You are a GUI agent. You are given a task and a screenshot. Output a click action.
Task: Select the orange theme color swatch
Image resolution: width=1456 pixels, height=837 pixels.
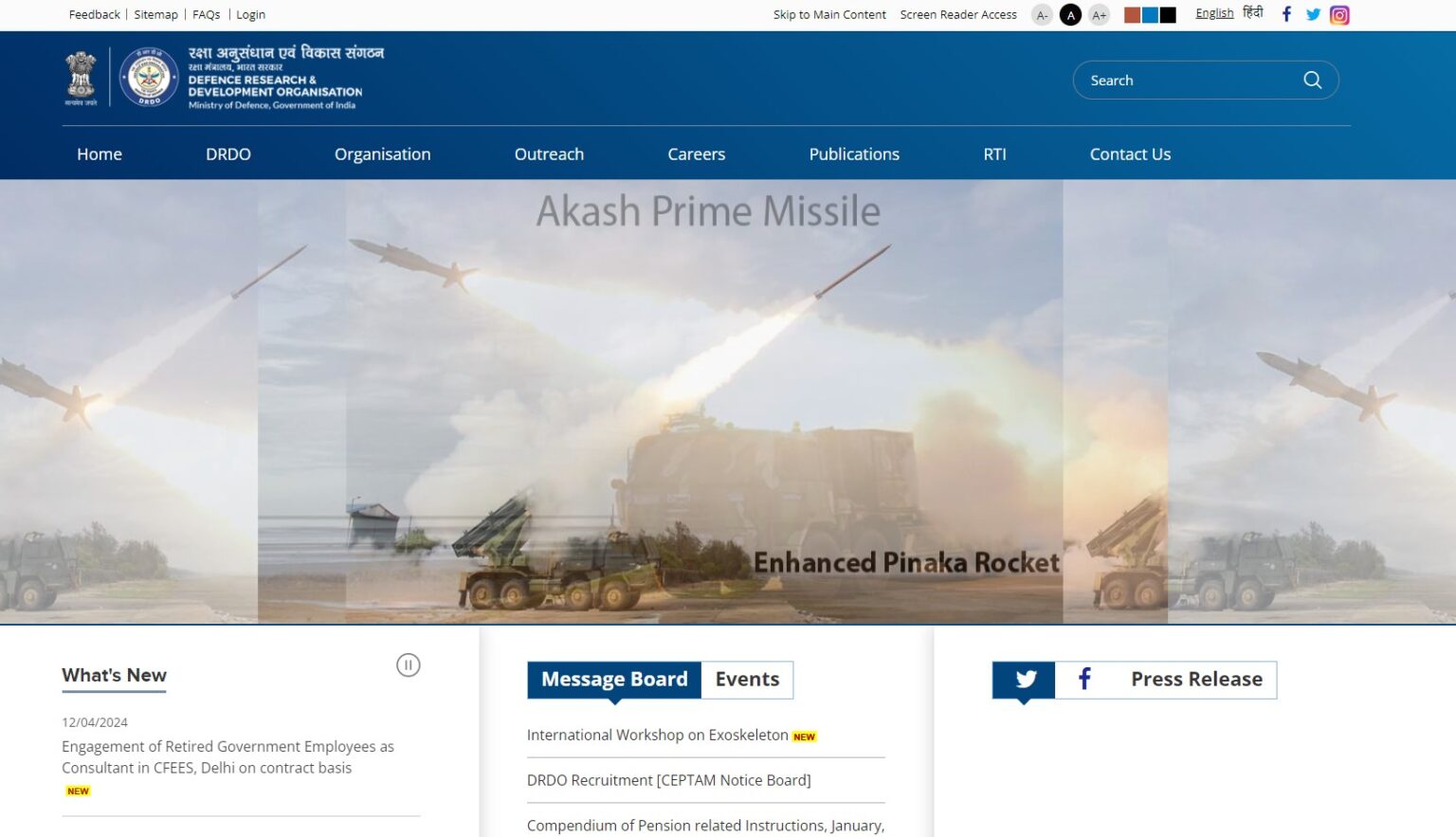coord(1130,14)
